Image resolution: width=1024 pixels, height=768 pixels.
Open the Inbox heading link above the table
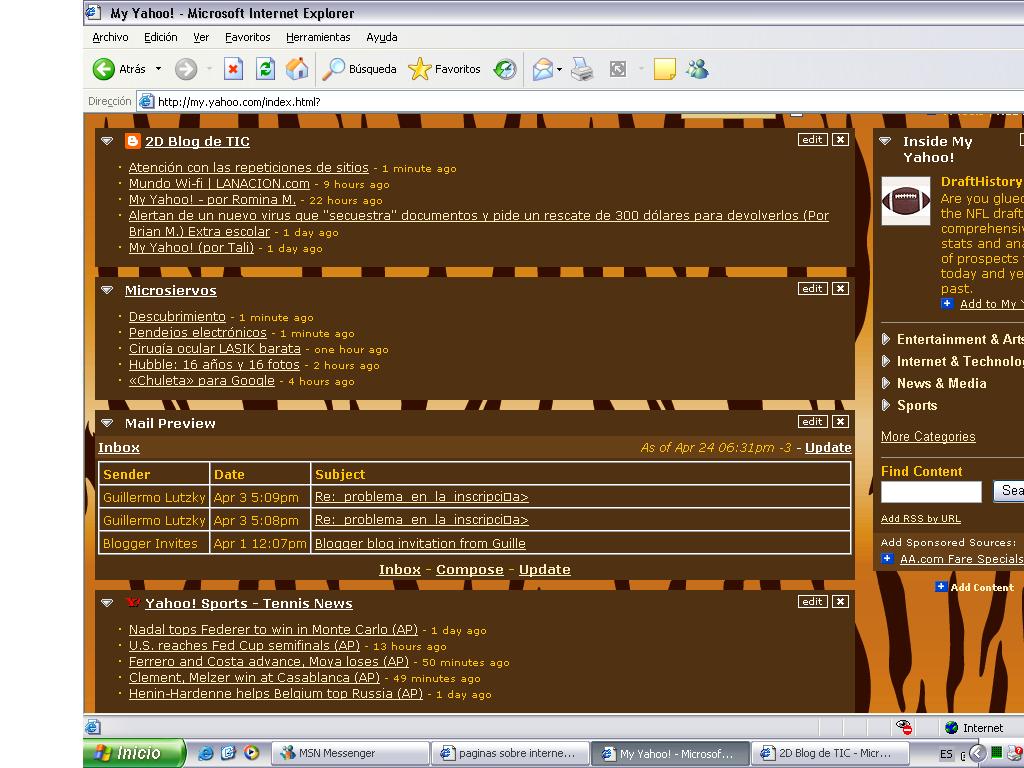(x=119, y=447)
